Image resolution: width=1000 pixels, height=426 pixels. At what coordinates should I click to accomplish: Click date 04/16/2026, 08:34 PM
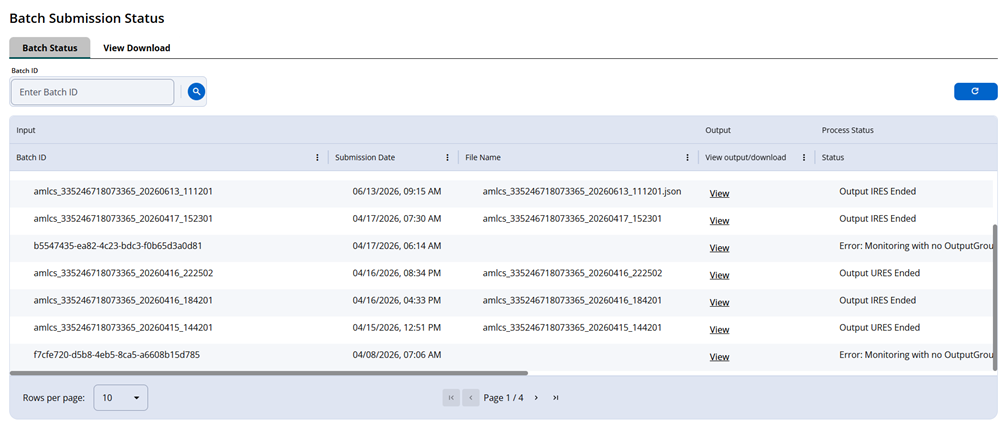point(397,273)
